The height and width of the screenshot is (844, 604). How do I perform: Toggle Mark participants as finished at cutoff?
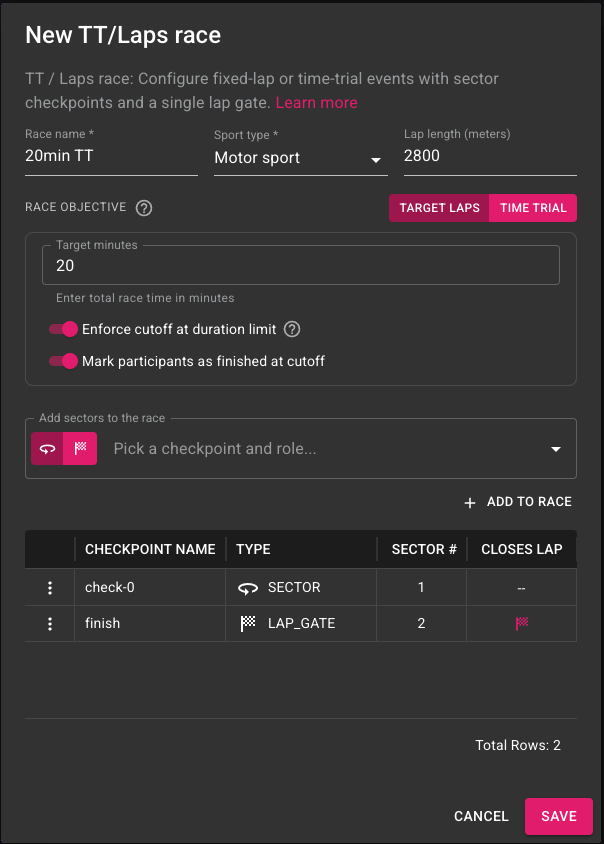[64, 361]
